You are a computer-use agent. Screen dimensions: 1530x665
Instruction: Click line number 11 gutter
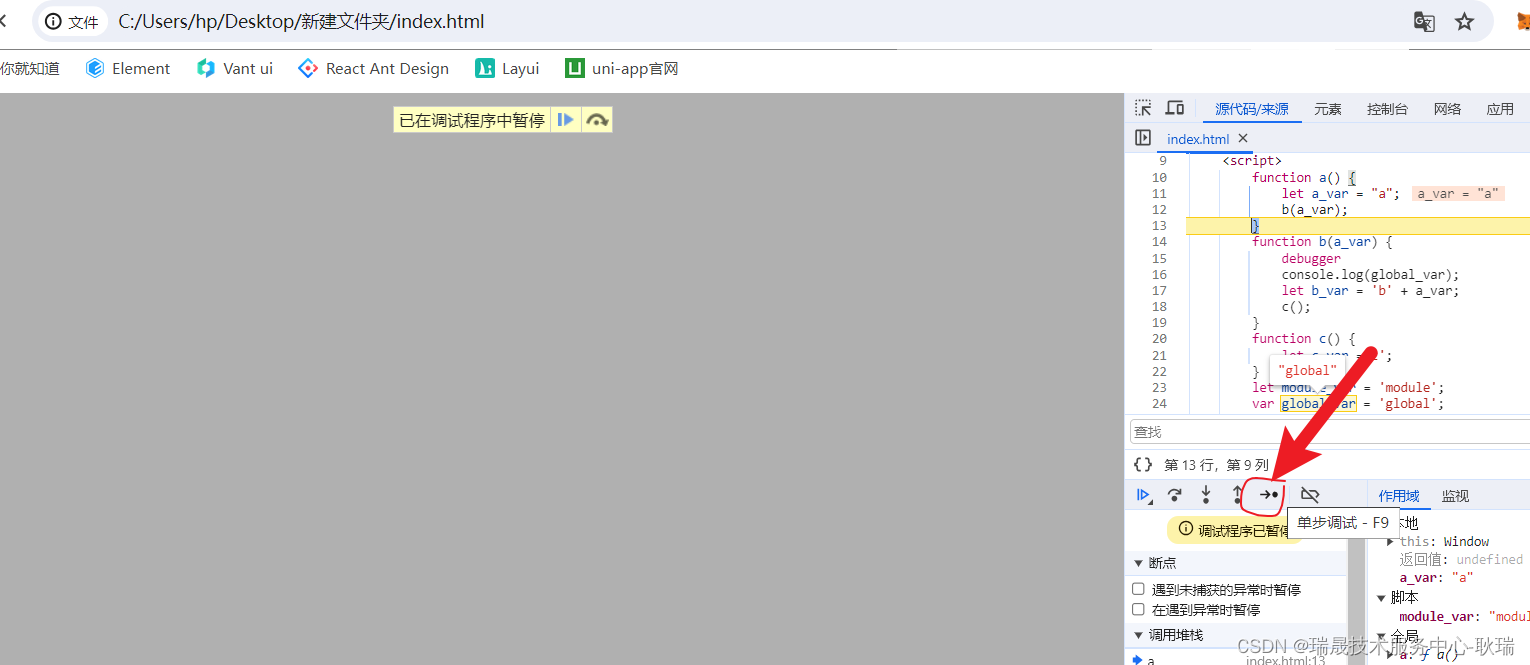click(x=1159, y=193)
